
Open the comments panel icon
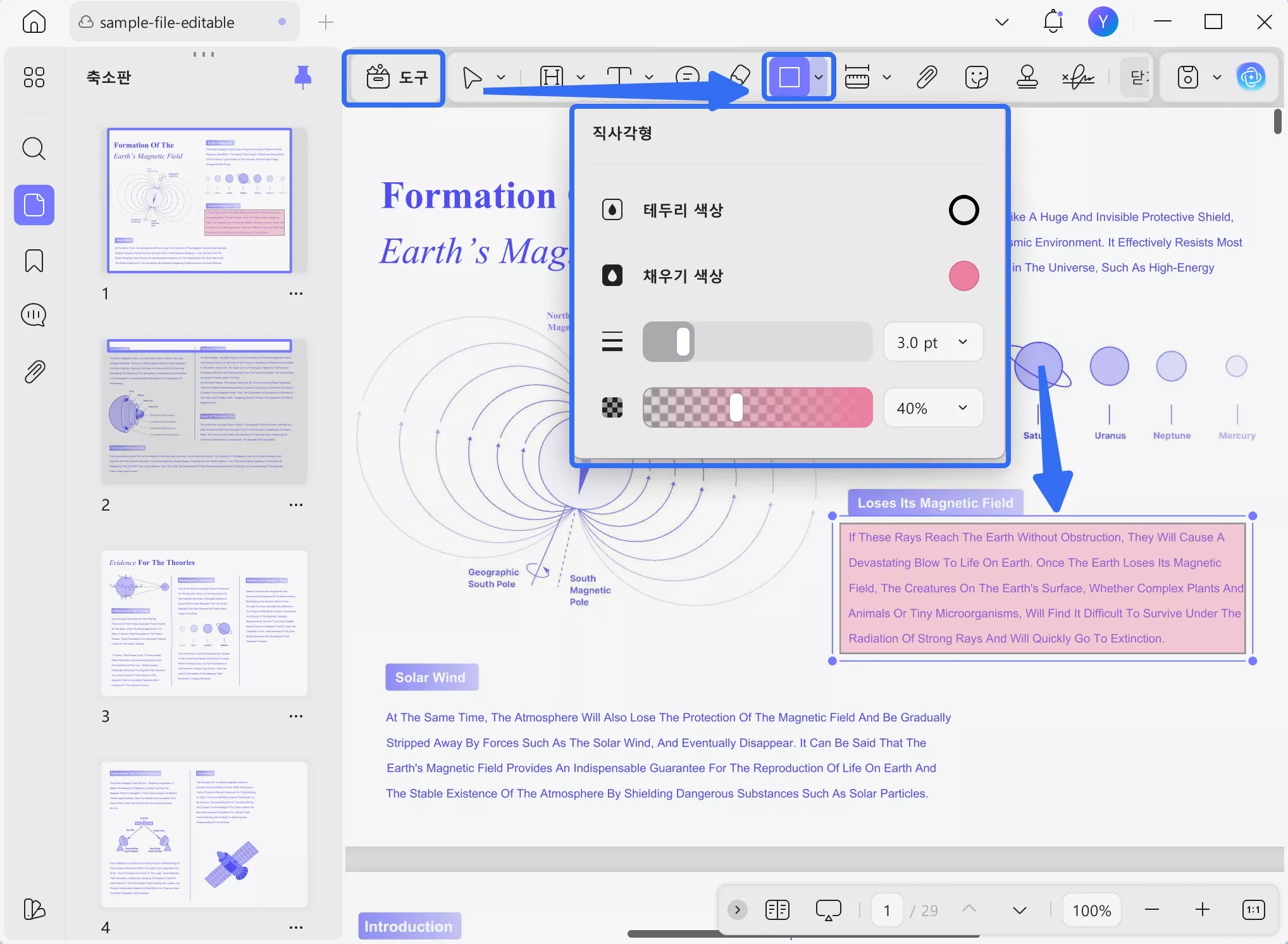[x=34, y=314]
